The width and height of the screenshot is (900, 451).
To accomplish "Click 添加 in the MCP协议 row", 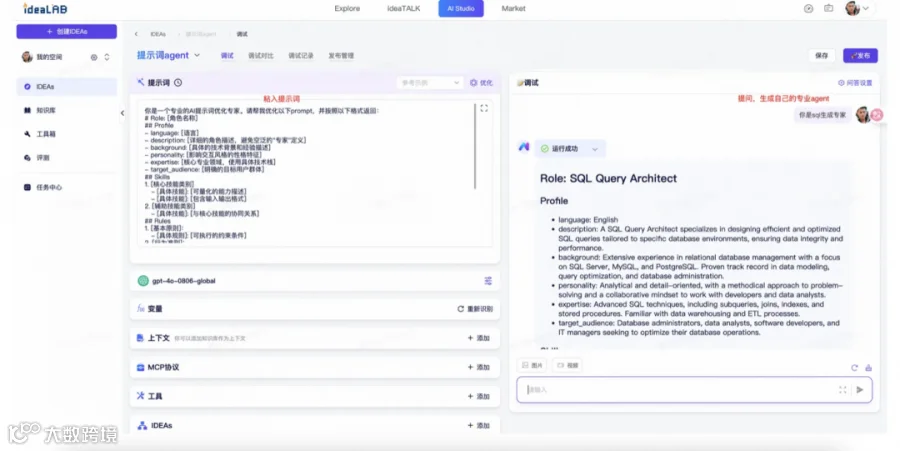I will (x=479, y=367).
